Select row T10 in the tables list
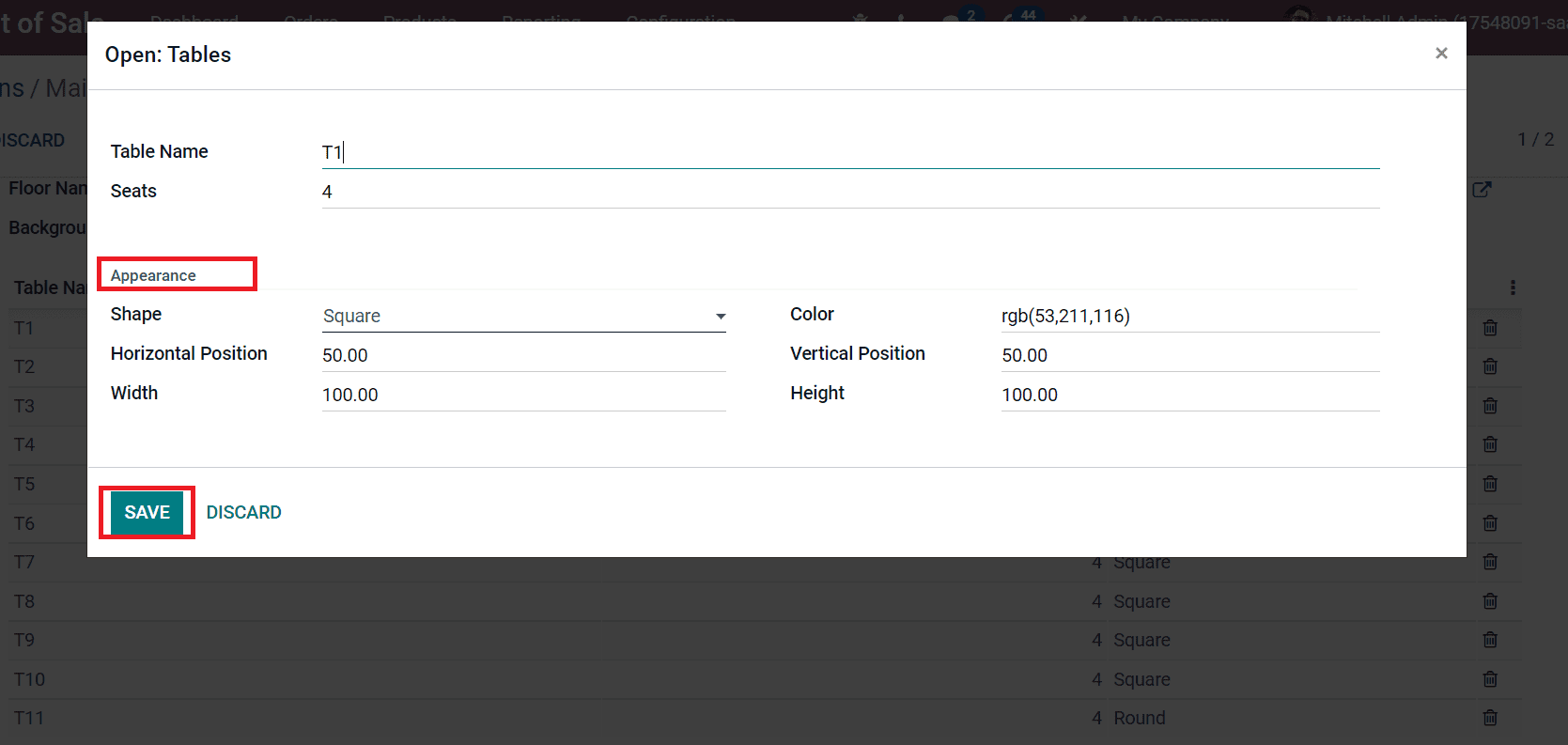The image size is (1568, 745). pos(766,679)
